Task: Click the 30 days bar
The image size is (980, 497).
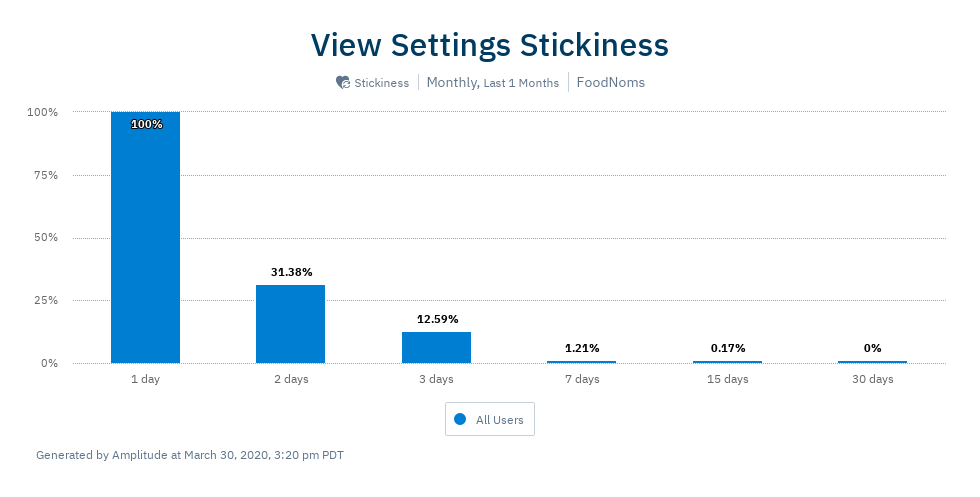Action: pos(872,362)
